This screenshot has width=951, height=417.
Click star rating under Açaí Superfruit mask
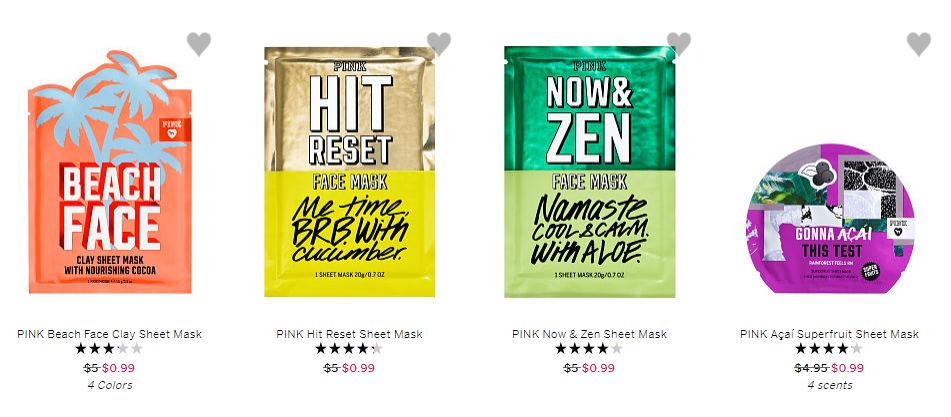click(x=829, y=349)
